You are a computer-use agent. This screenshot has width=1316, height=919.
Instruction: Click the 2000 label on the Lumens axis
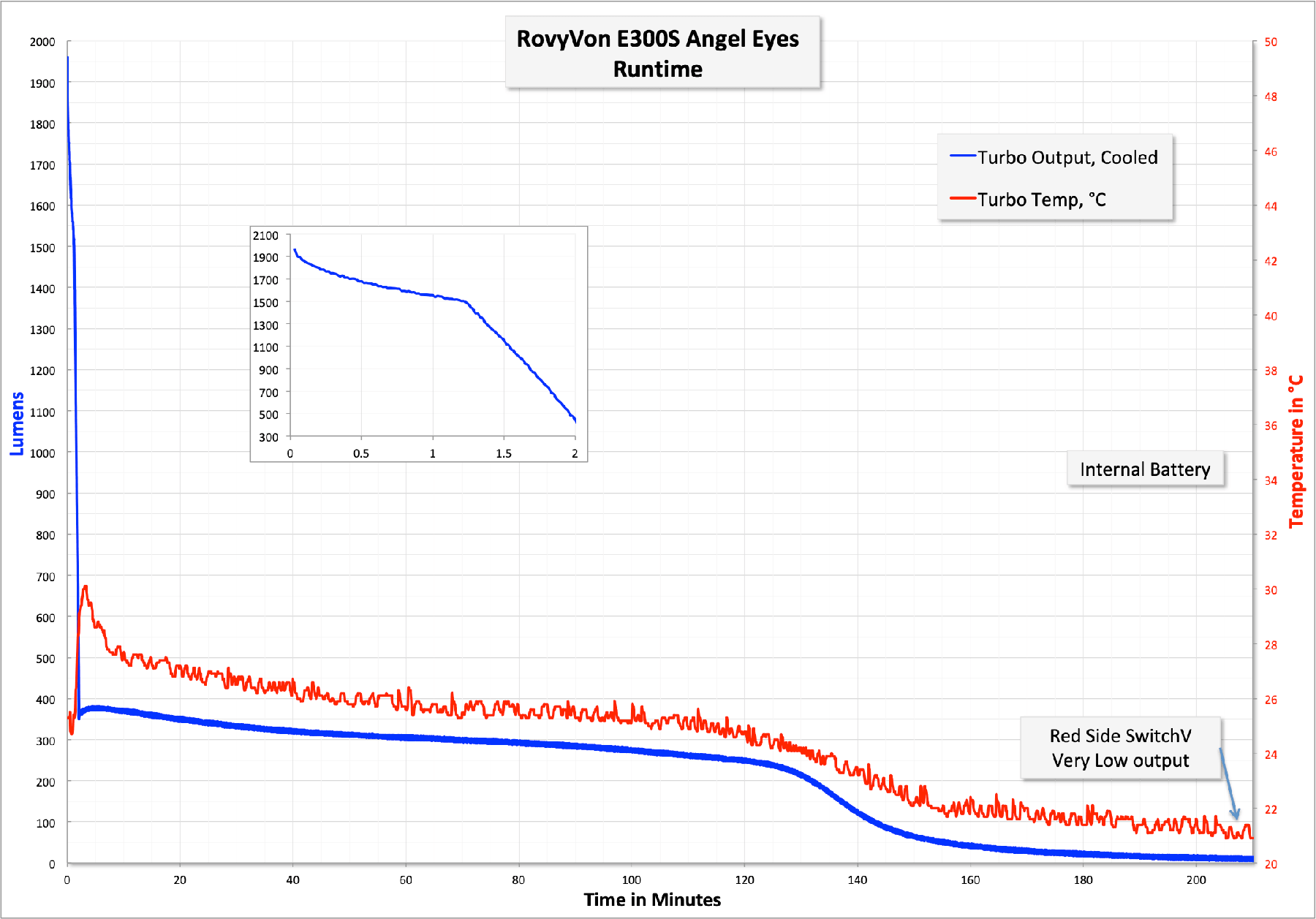[x=42, y=42]
